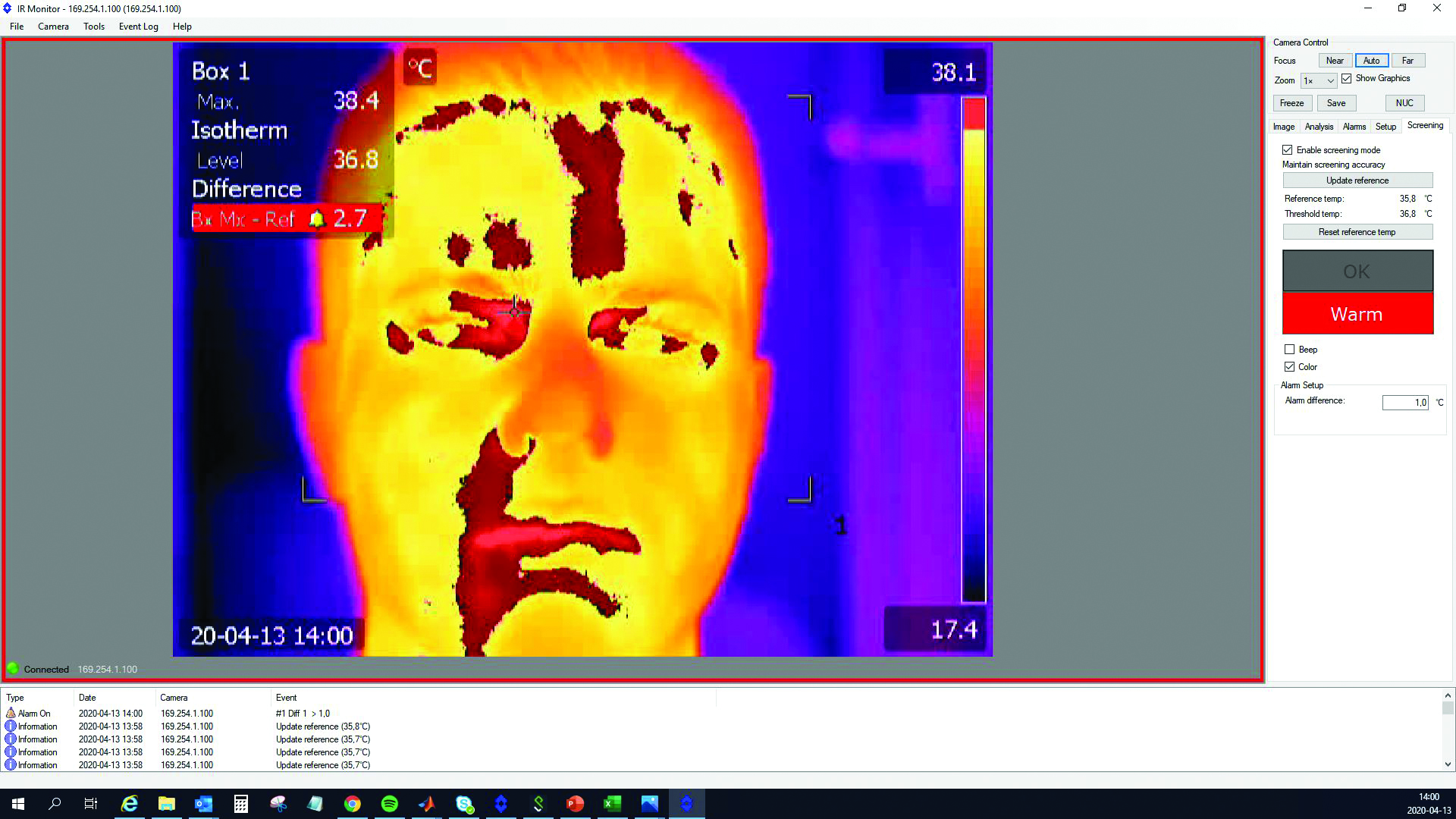This screenshot has height=819, width=1456.
Task: Switch to the Analysis tab
Action: point(1318,127)
